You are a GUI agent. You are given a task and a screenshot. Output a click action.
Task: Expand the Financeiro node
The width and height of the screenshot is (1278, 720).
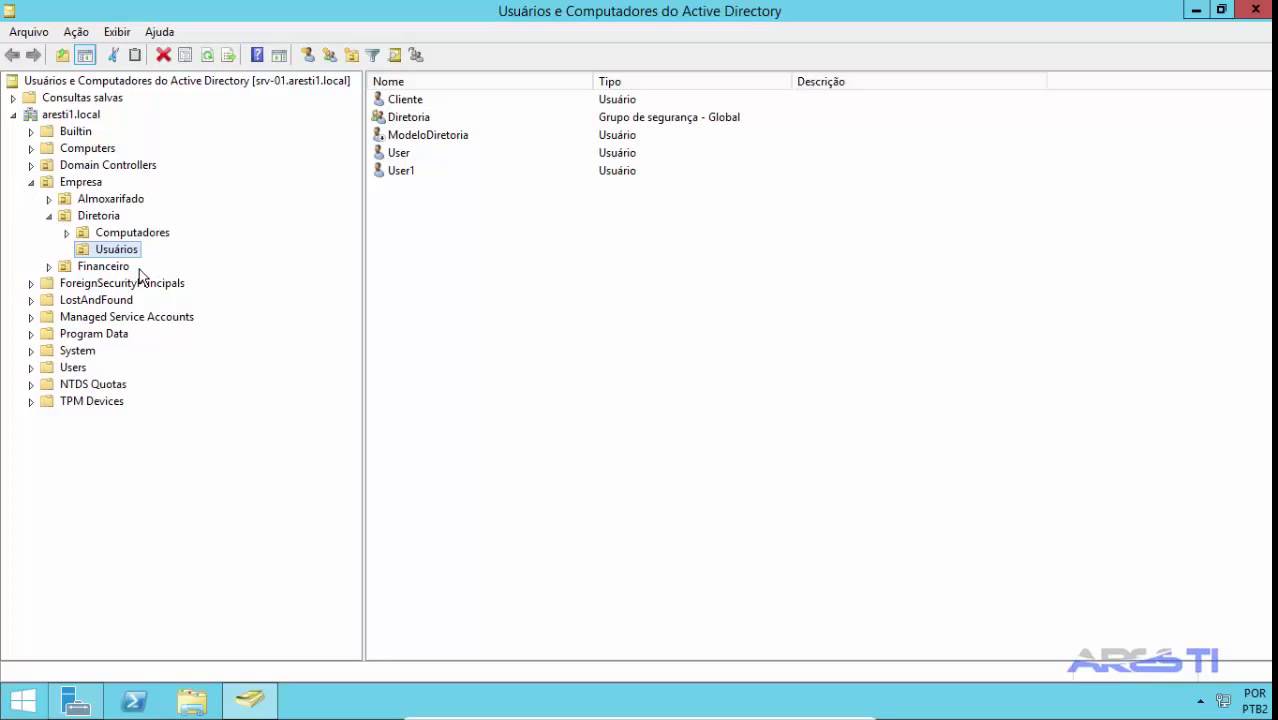[x=49, y=267]
